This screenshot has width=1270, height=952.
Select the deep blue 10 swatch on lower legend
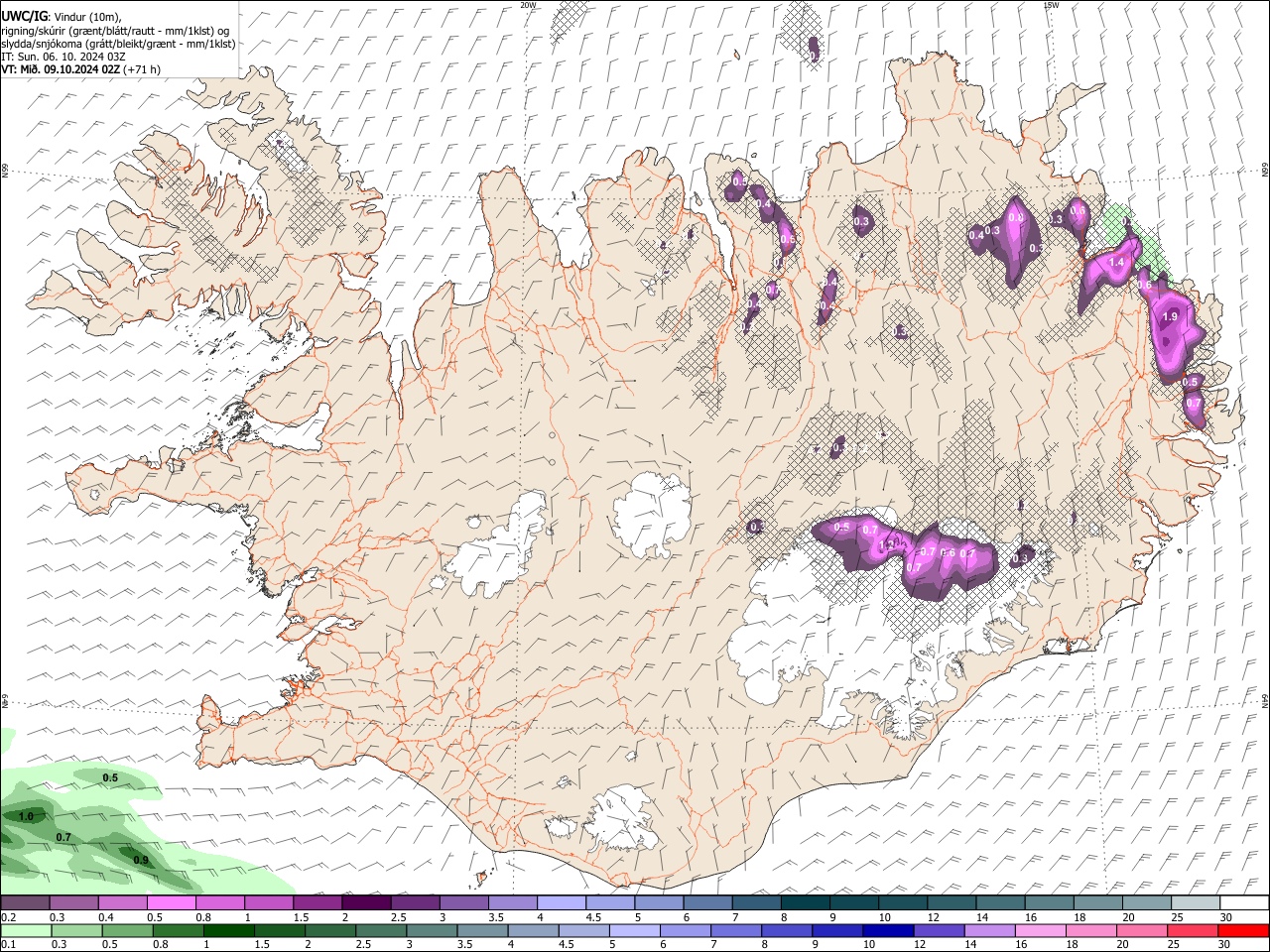[887, 930]
